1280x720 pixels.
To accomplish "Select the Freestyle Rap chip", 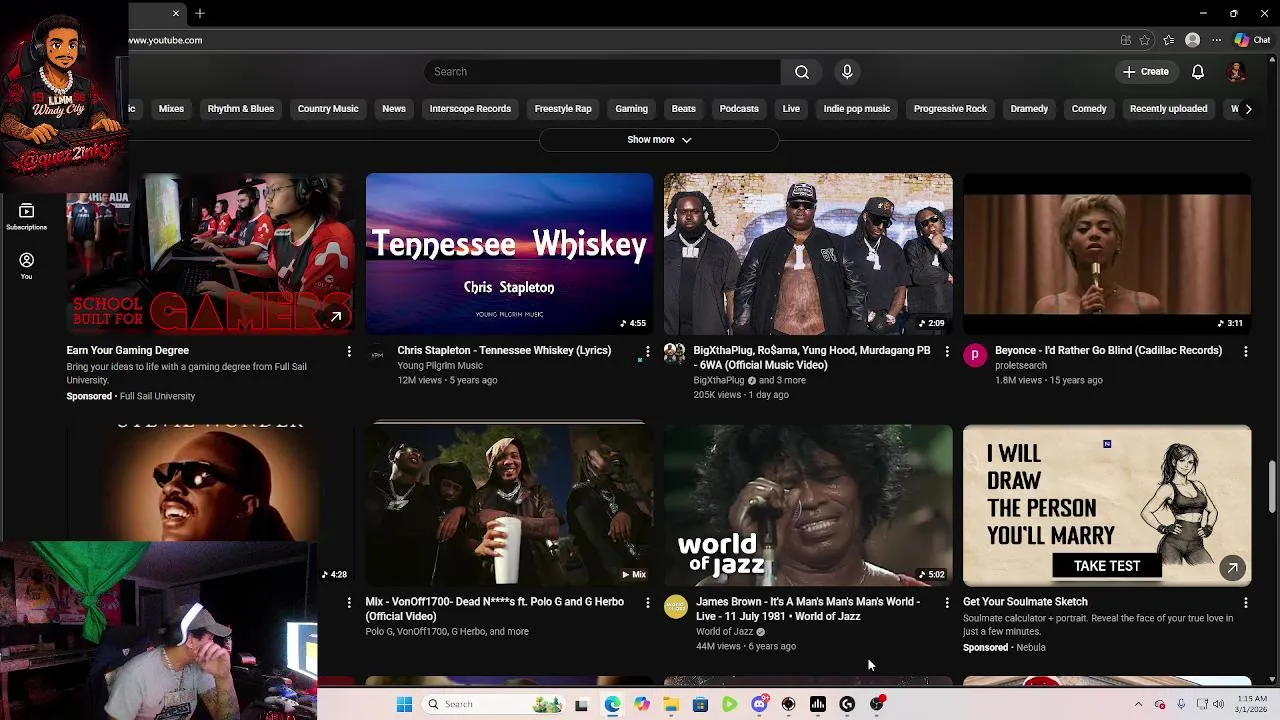I will 563,109.
